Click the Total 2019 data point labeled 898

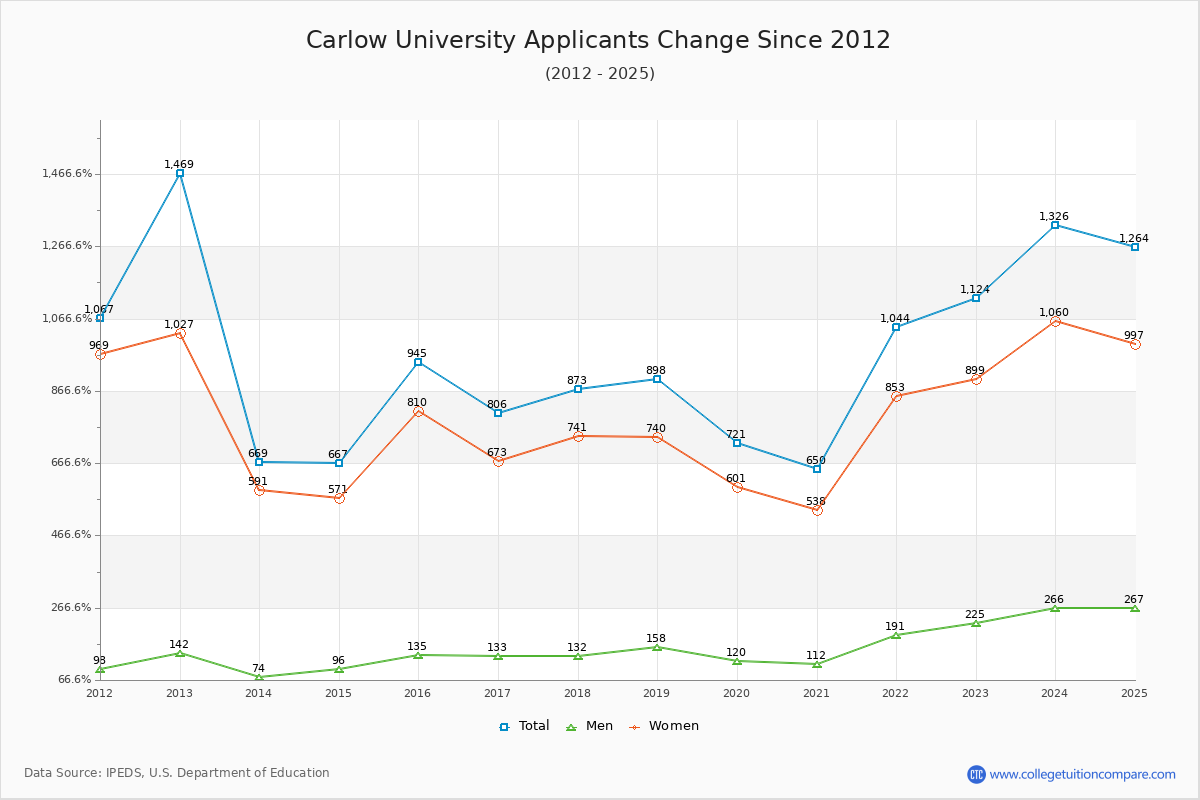(657, 379)
